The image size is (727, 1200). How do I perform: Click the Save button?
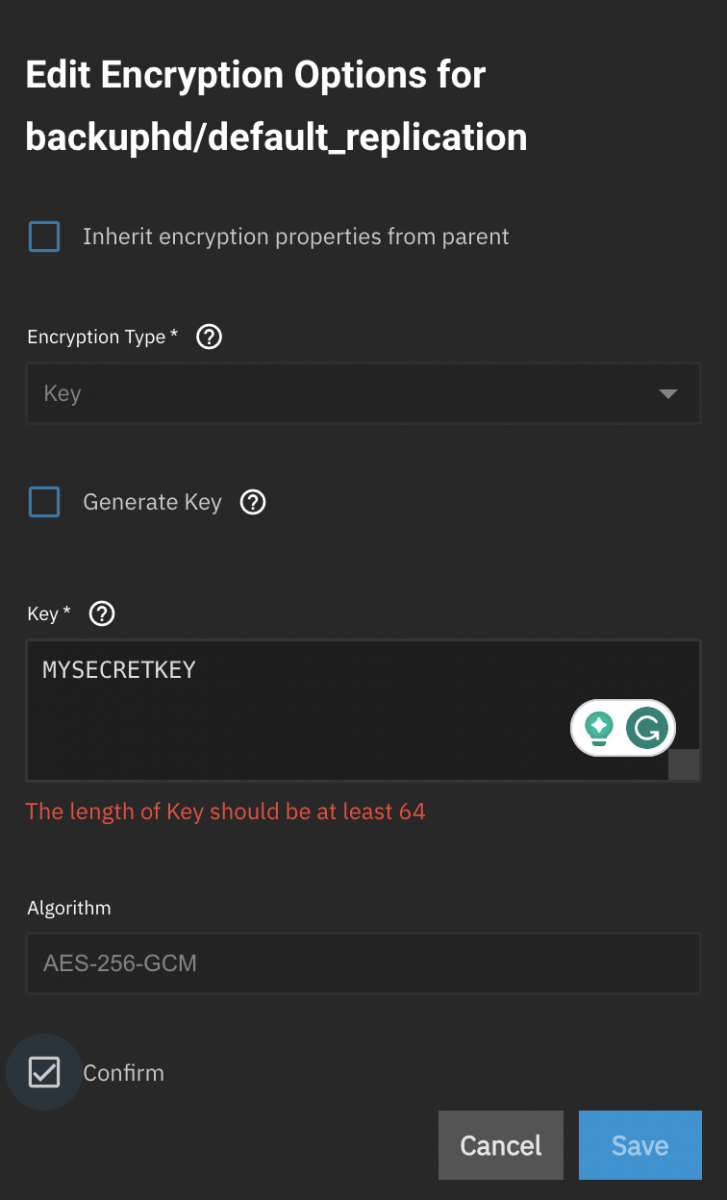[x=640, y=1145]
